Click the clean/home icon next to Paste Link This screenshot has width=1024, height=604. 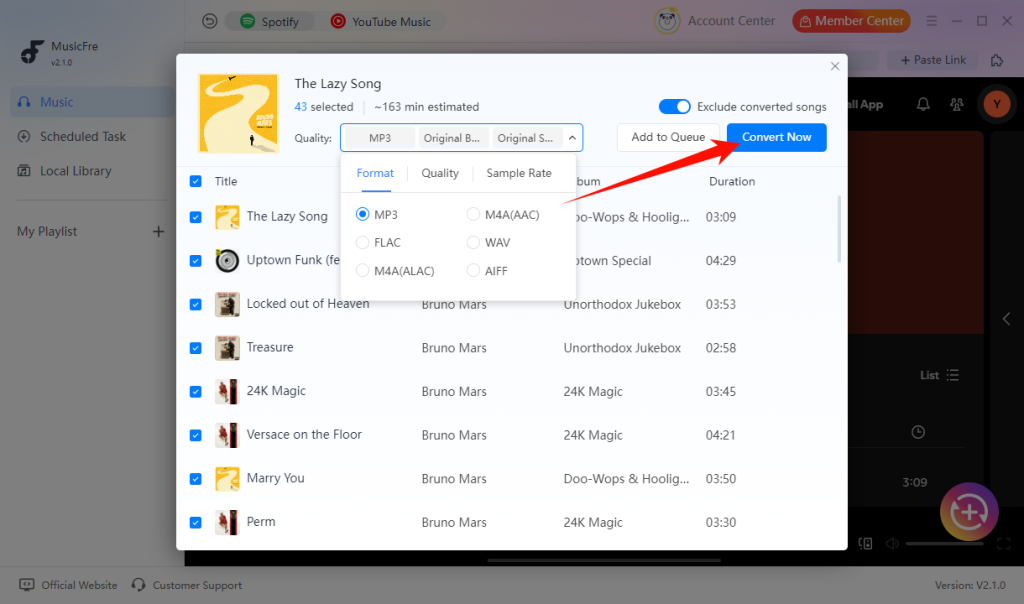click(997, 60)
